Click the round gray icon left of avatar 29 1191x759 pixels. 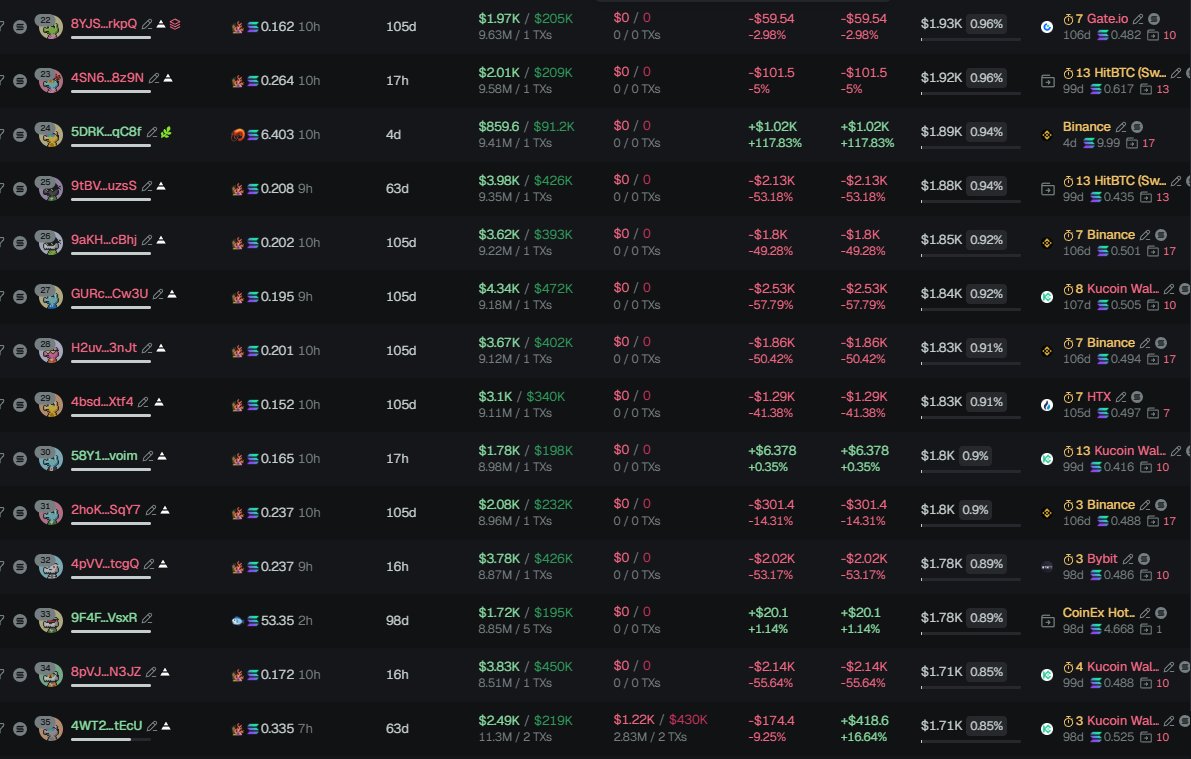(19, 404)
